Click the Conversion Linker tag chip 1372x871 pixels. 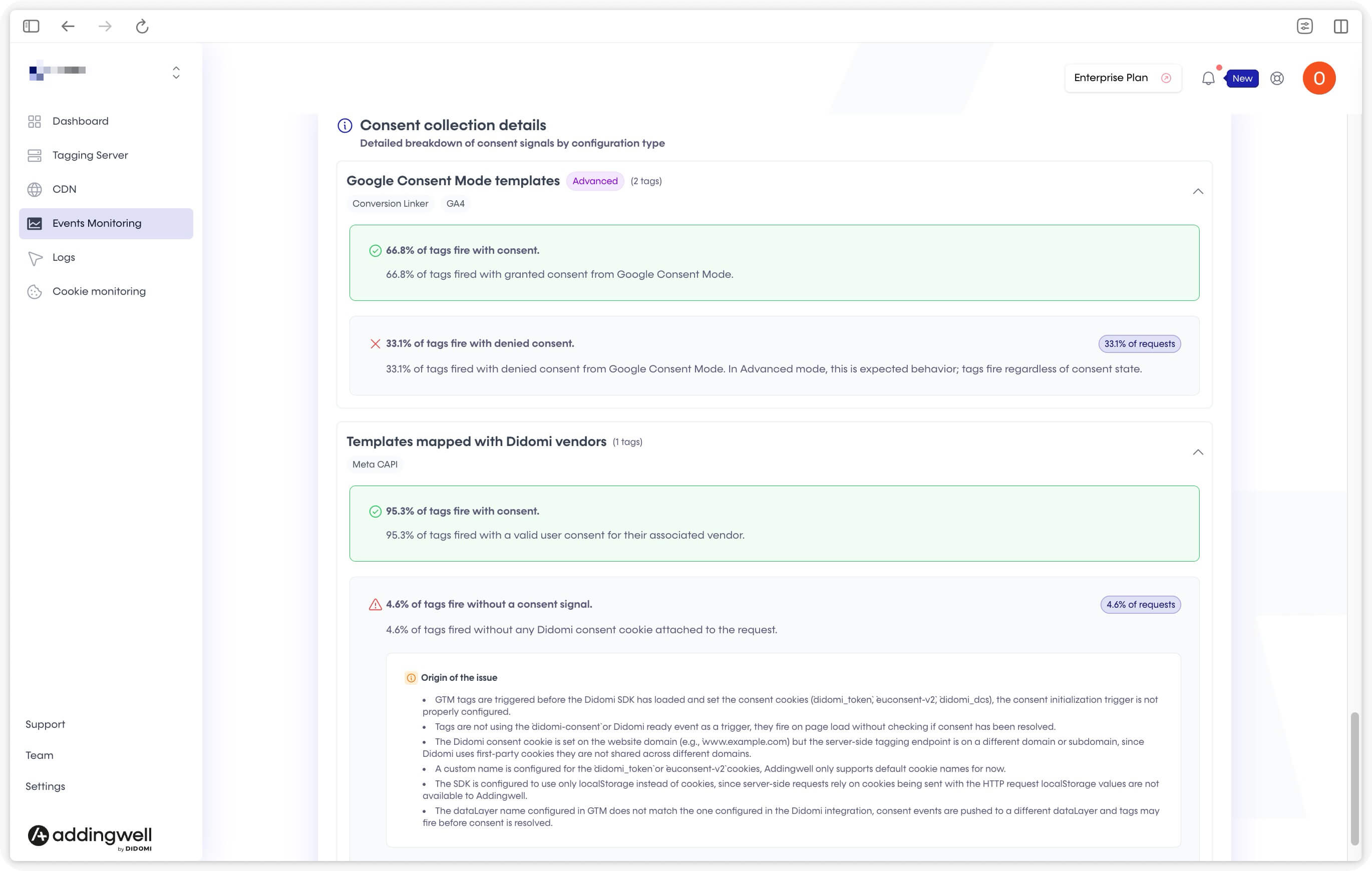(390, 203)
